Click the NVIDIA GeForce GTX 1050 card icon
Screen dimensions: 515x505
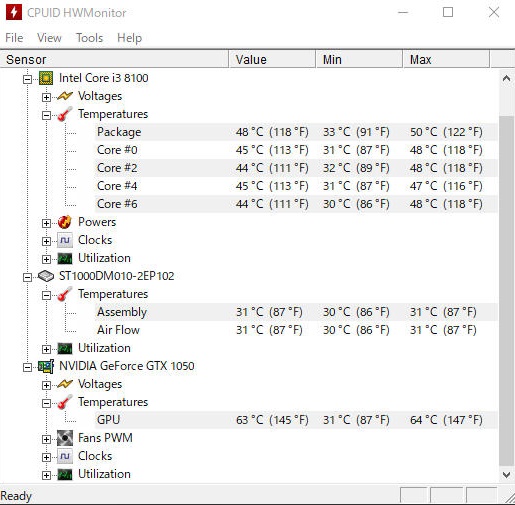[x=46, y=366]
